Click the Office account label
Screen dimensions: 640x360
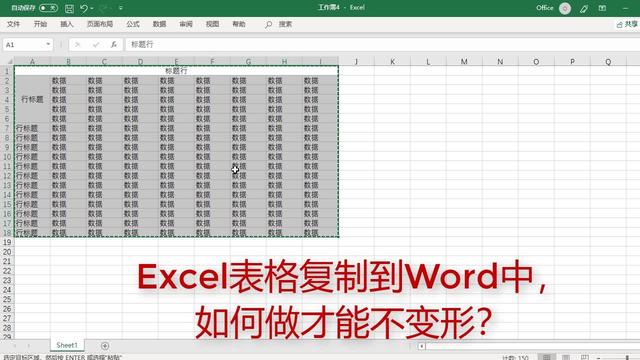(x=544, y=8)
